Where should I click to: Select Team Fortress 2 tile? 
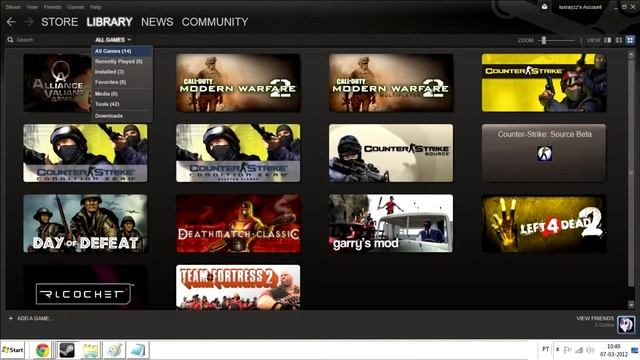point(238,287)
